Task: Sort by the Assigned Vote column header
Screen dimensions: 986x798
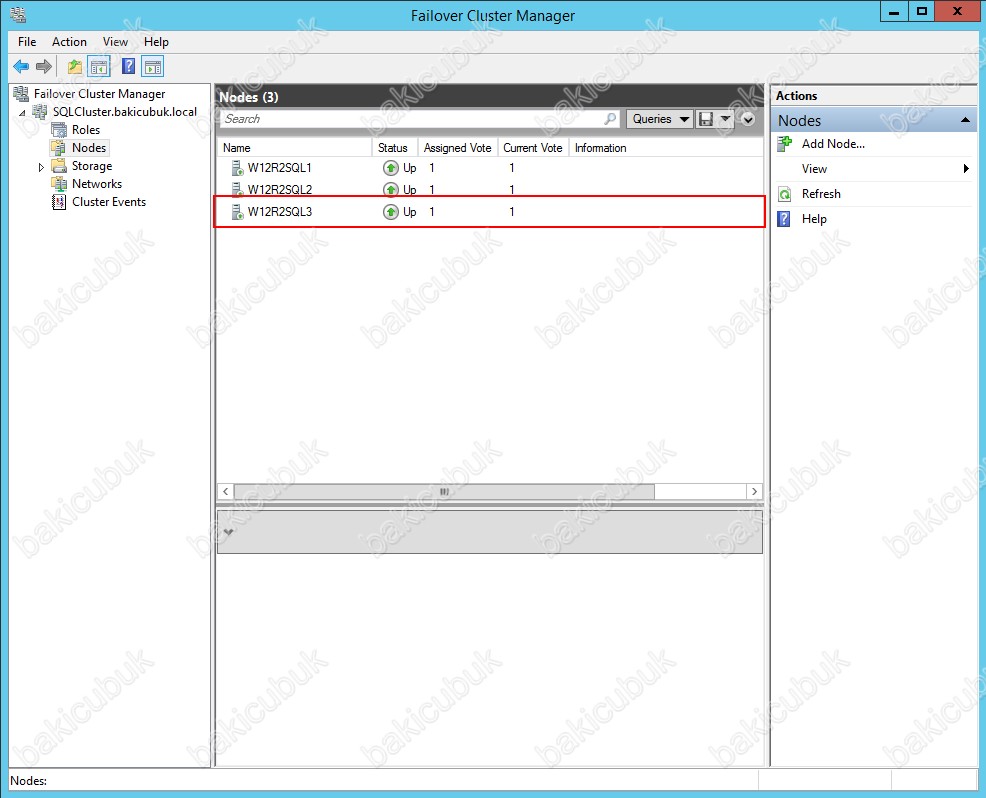Action: point(458,148)
